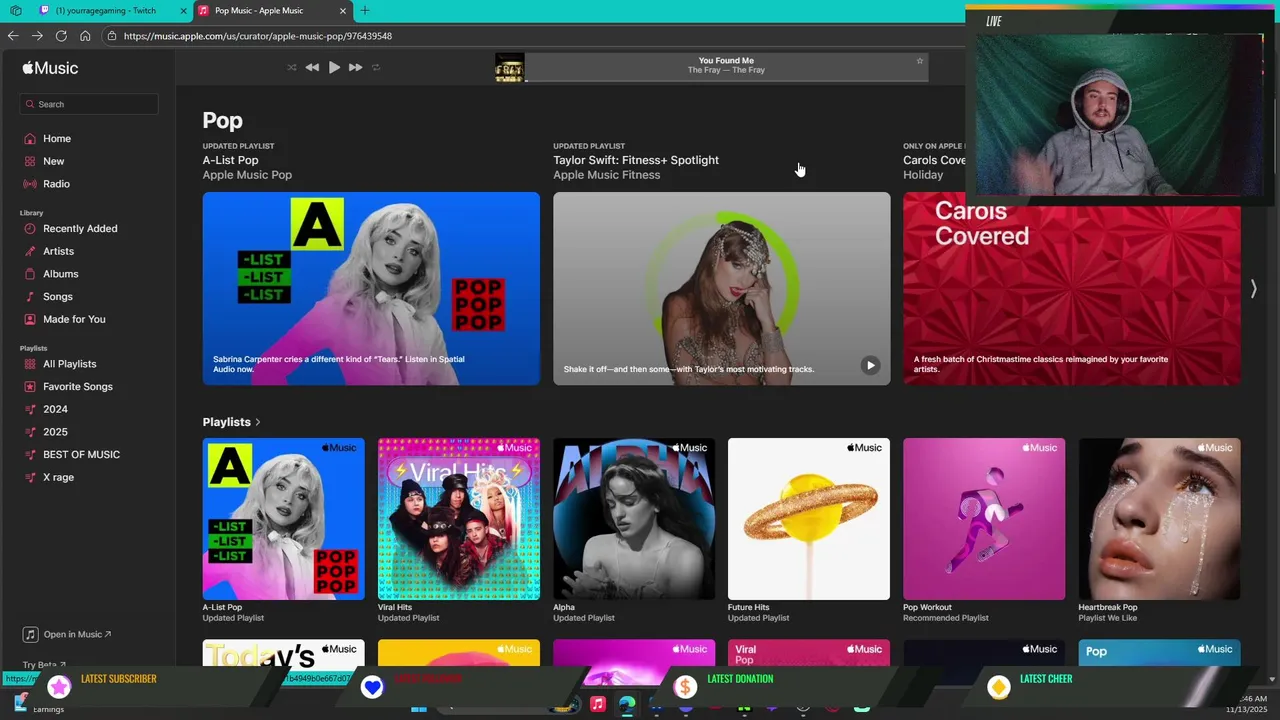Open the browser workspaces icon

point(16,11)
